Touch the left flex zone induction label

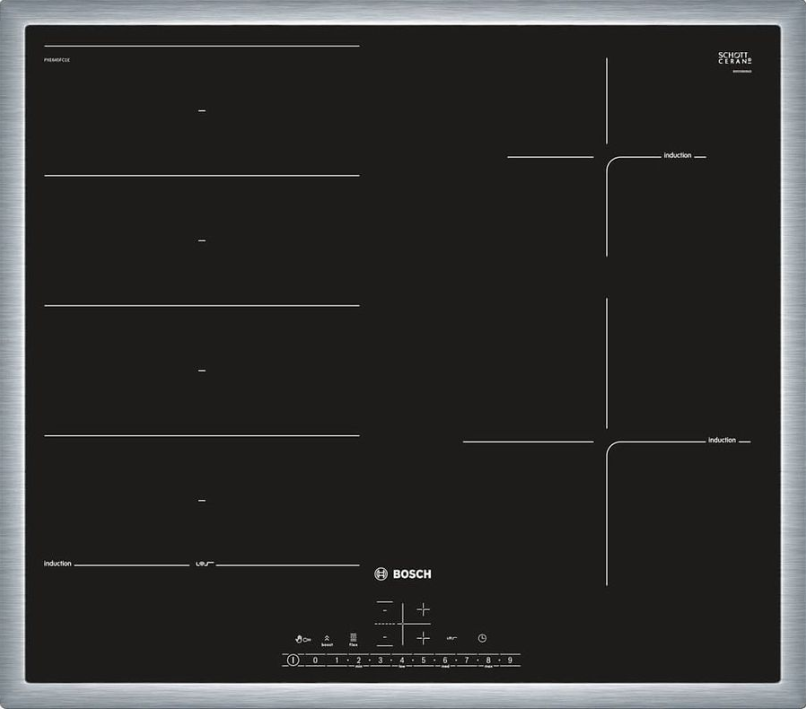58,564
